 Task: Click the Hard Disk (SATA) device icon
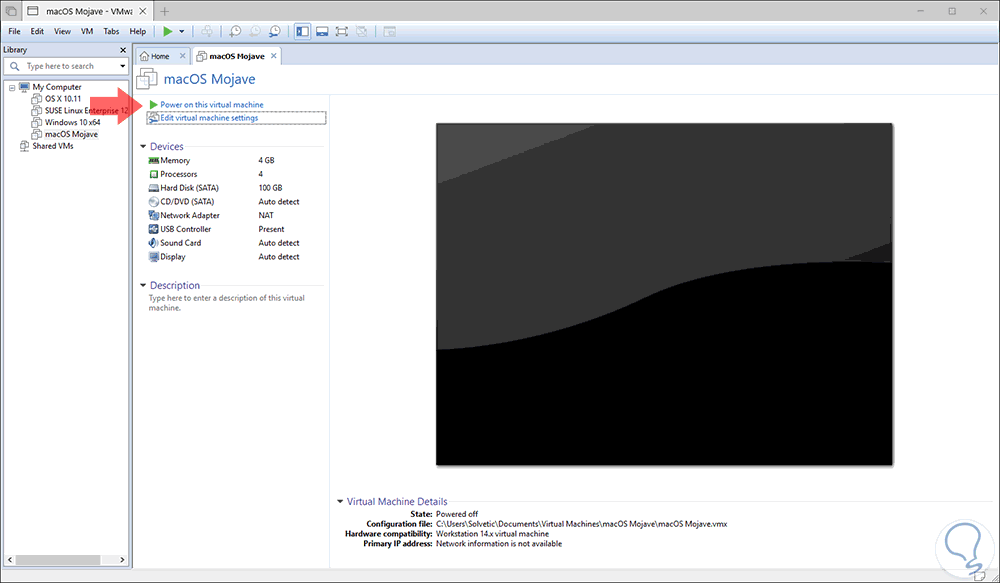tap(154, 188)
